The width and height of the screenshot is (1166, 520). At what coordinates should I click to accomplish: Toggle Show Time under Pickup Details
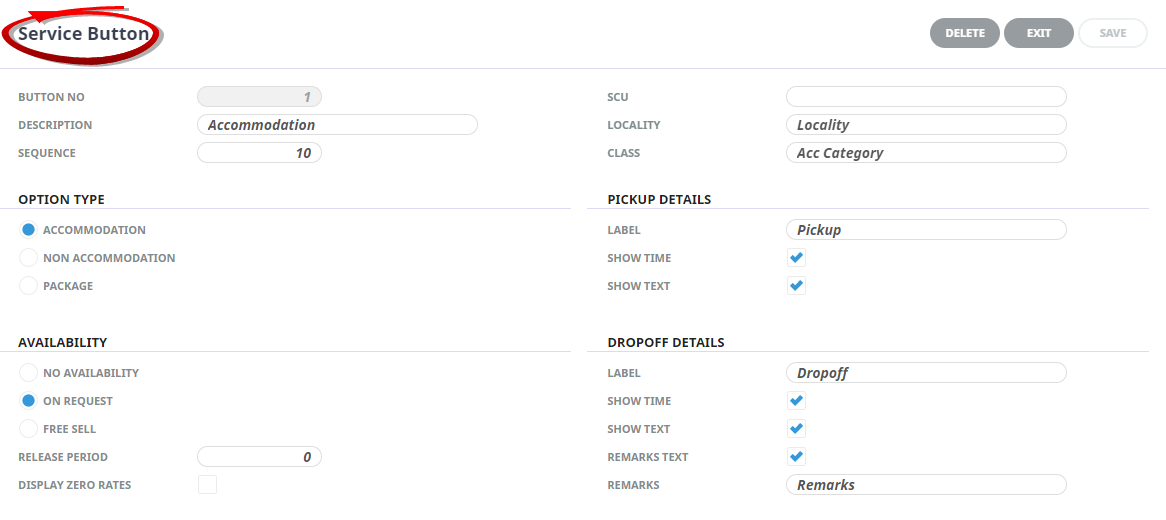(x=796, y=258)
